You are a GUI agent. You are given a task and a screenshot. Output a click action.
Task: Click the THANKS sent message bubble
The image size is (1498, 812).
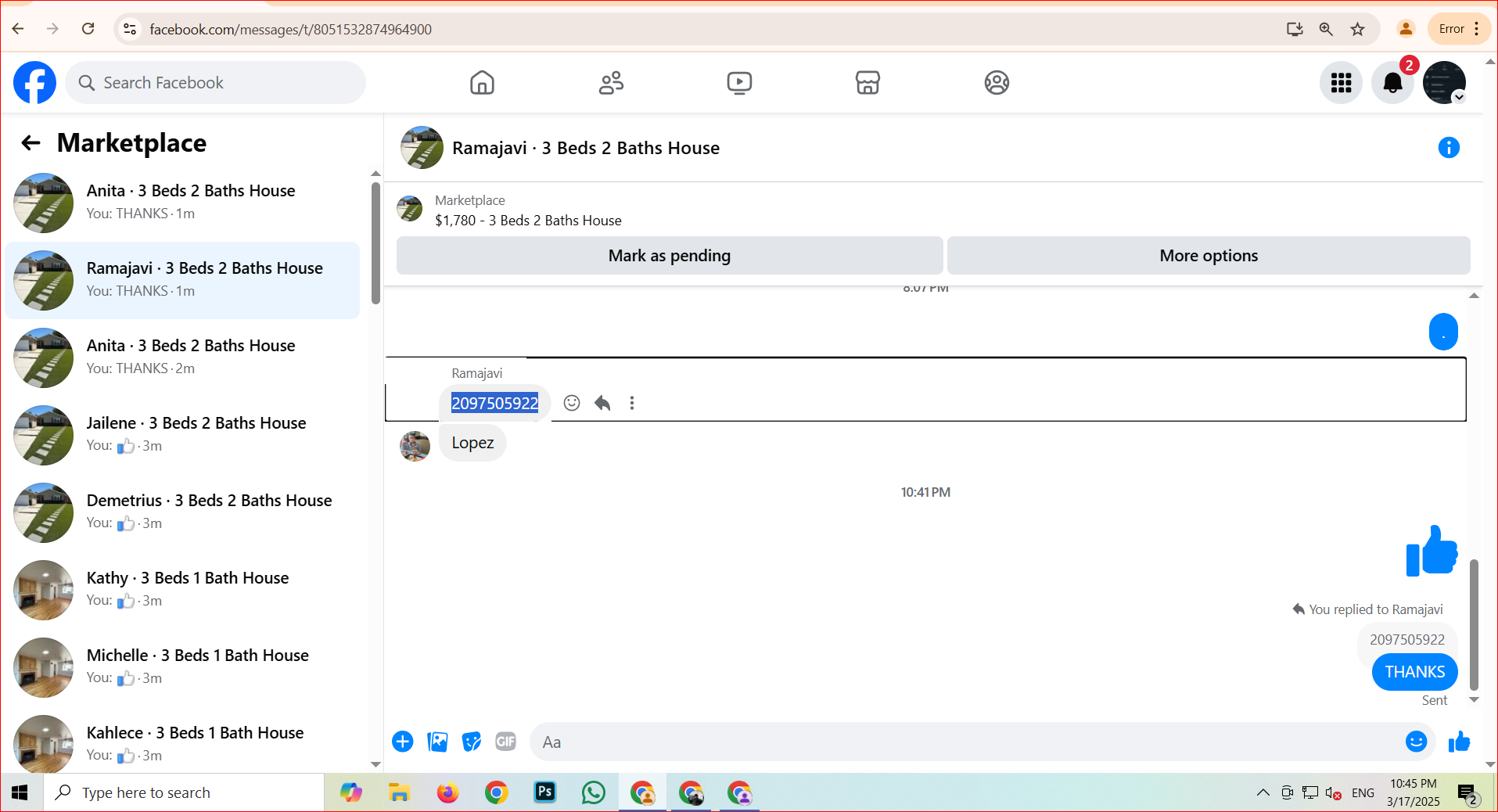1414,672
